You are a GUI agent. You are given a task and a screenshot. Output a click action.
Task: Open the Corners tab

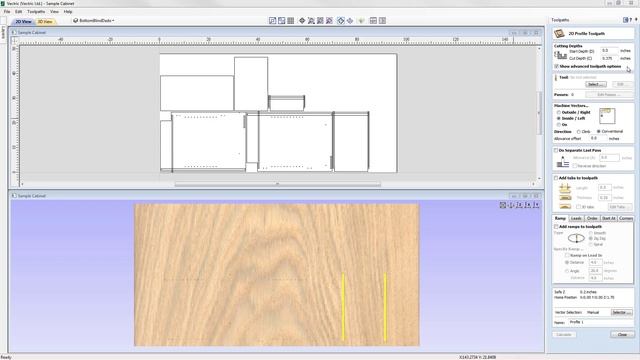coord(626,219)
